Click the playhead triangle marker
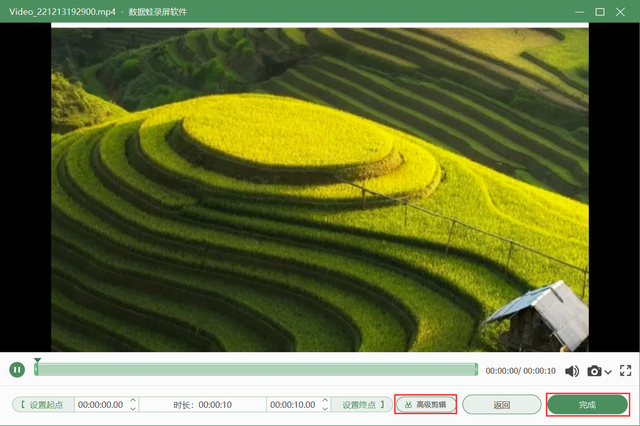This screenshot has height=426, width=640. (37, 360)
